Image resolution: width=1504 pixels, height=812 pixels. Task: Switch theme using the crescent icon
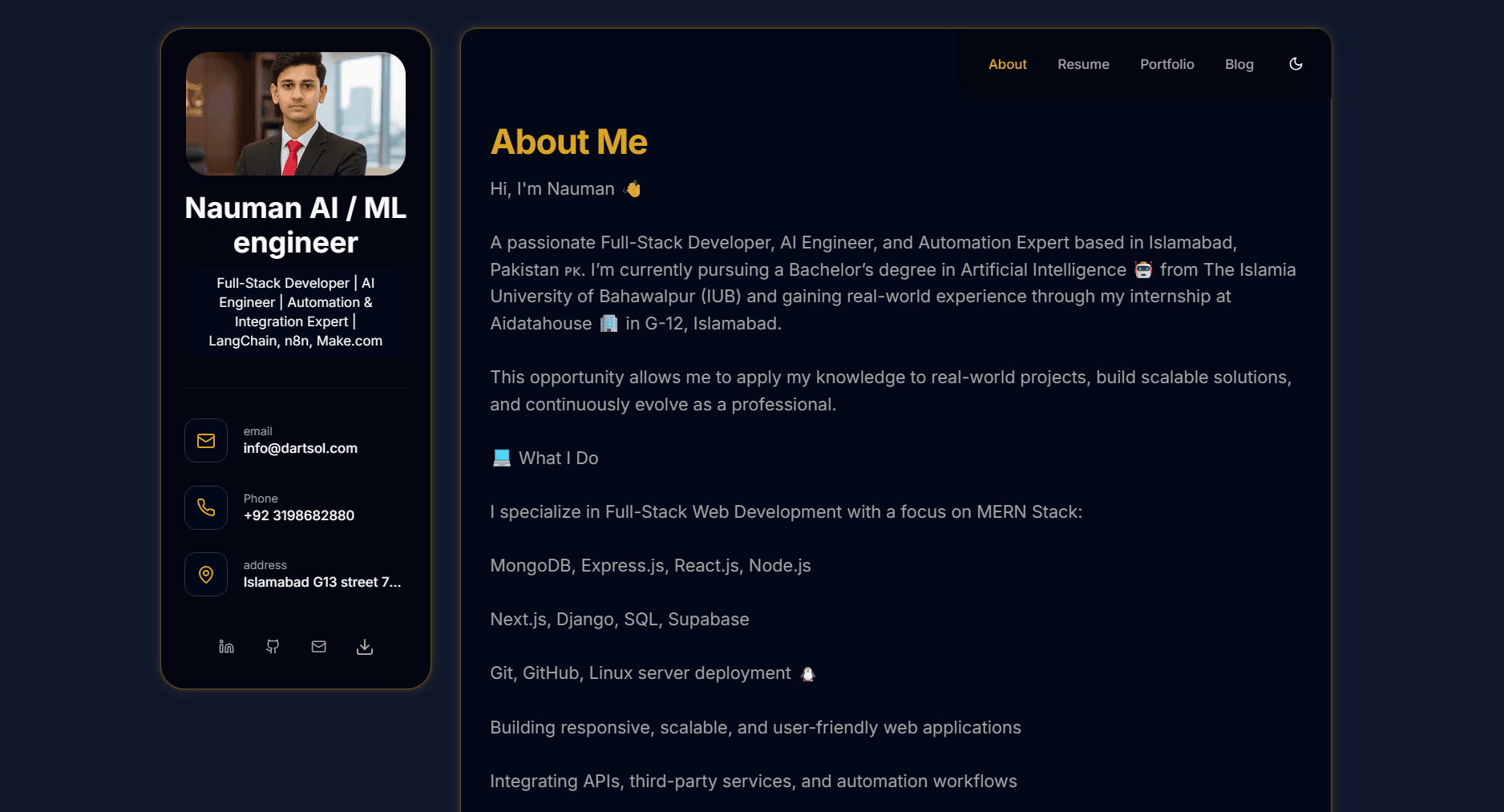click(1296, 63)
